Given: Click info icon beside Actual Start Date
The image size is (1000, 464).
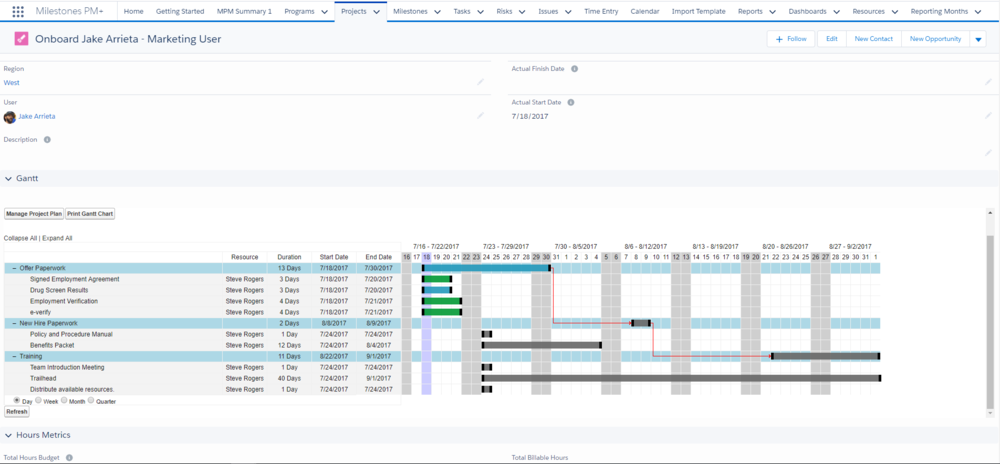Looking at the screenshot, I should point(571,102).
